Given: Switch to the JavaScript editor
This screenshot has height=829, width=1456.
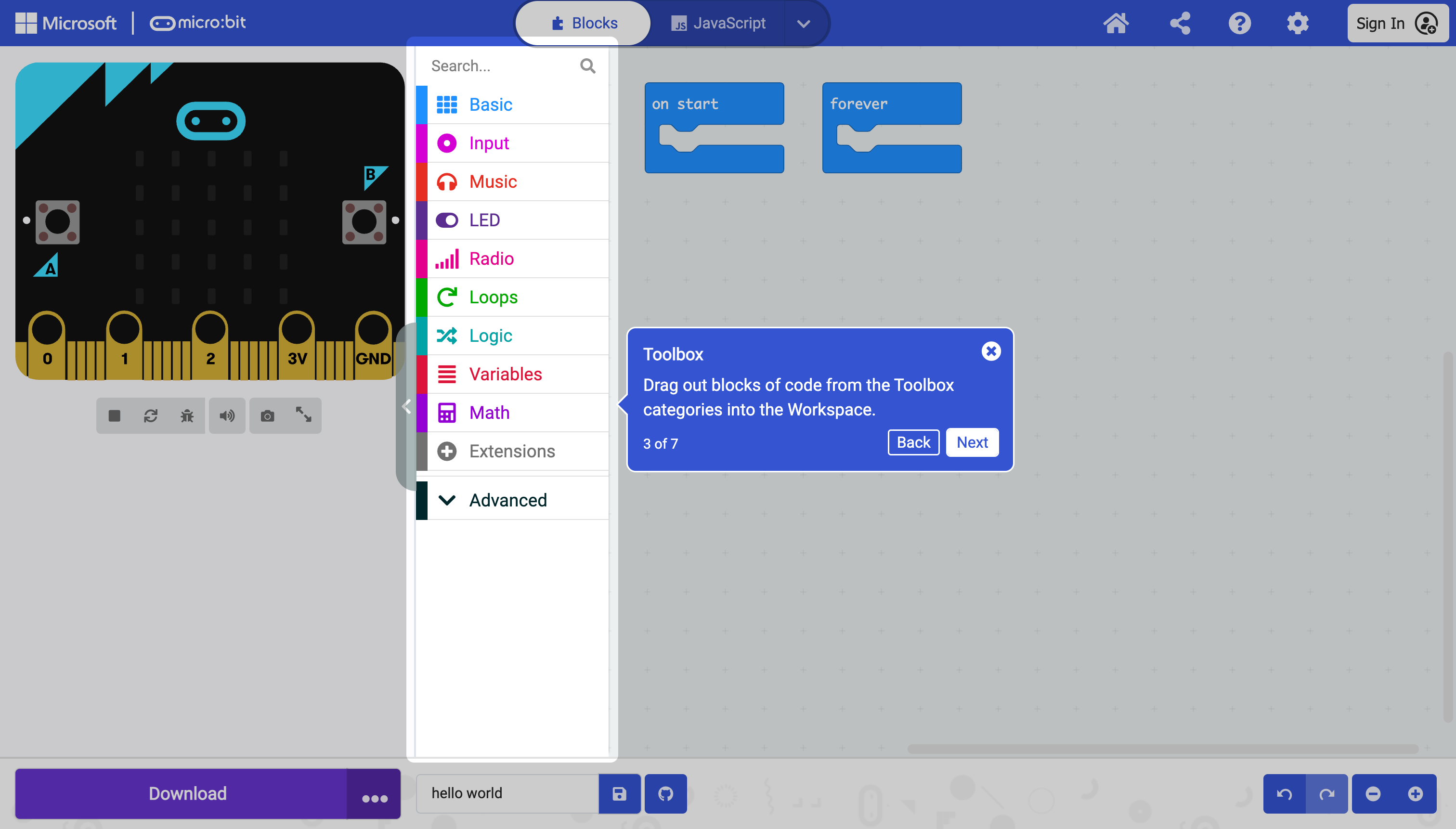Looking at the screenshot, I should 718,23.
